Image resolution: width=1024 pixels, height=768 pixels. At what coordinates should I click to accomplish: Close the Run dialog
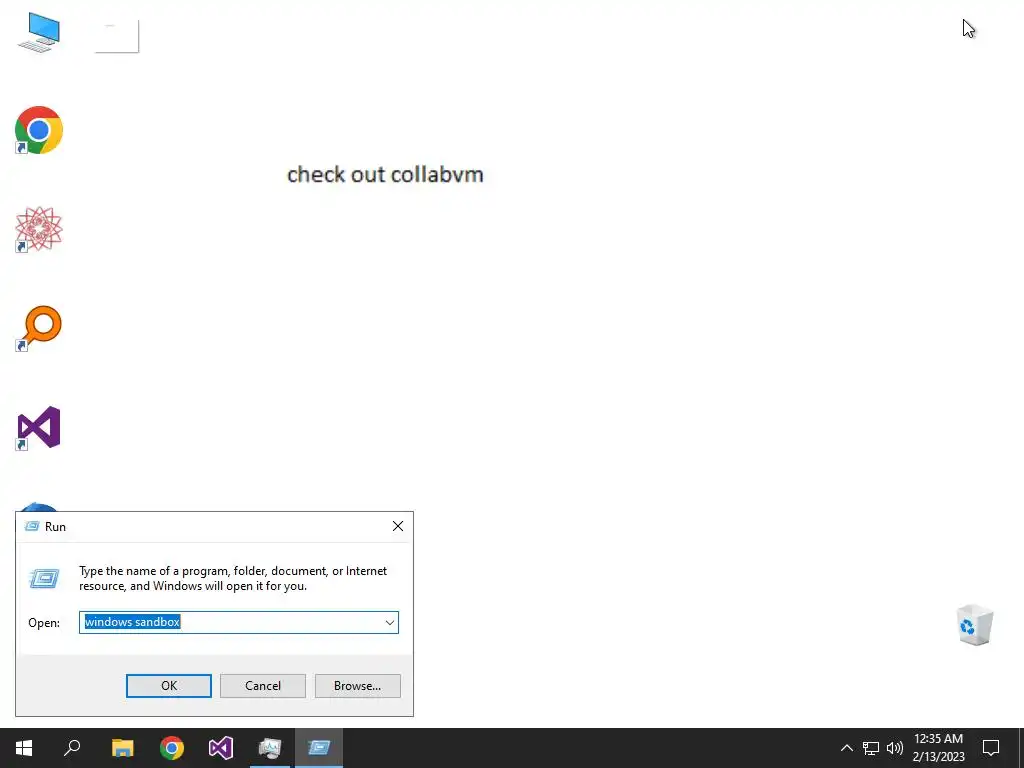(398, 526)
